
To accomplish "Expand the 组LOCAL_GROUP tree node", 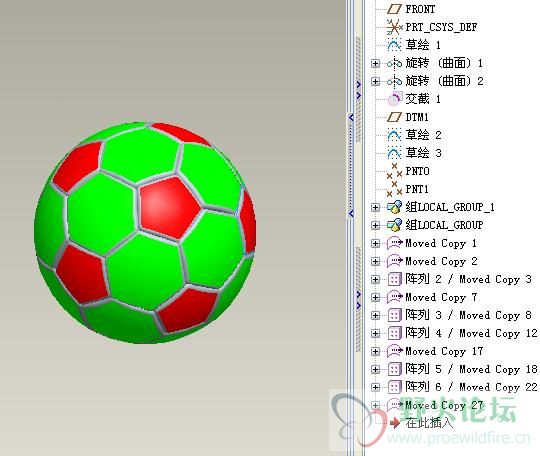I will [x=375, y=225].
